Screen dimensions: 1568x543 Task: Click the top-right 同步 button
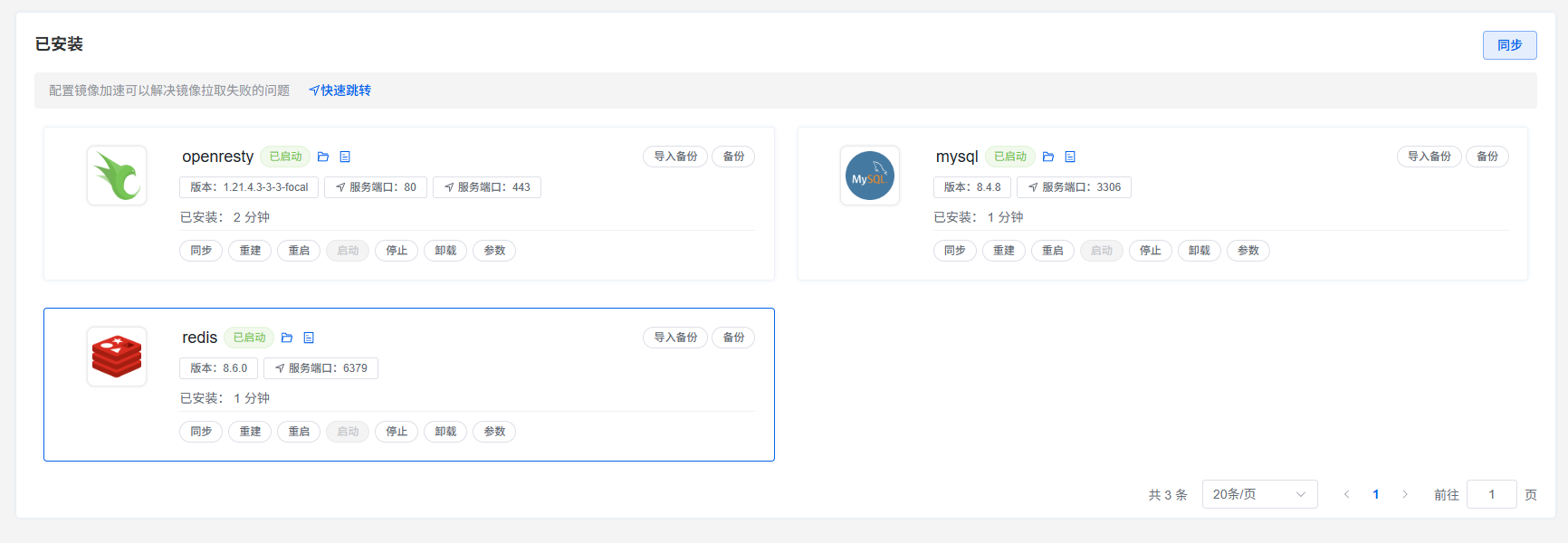click(x=1509, y=45)
